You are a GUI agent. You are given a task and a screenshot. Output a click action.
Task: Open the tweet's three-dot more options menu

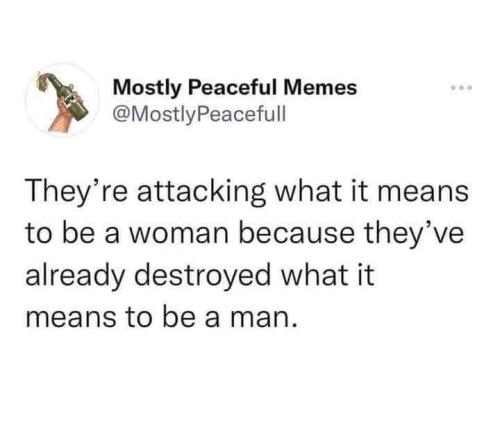point(462,88)
